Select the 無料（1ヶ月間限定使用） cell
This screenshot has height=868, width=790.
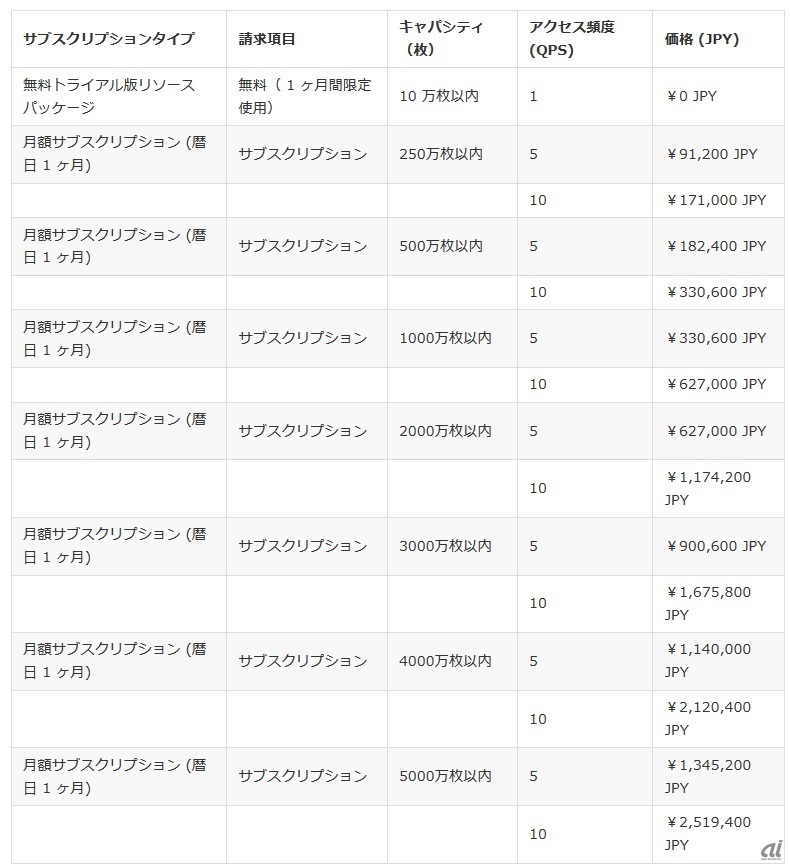pos(305,96)
